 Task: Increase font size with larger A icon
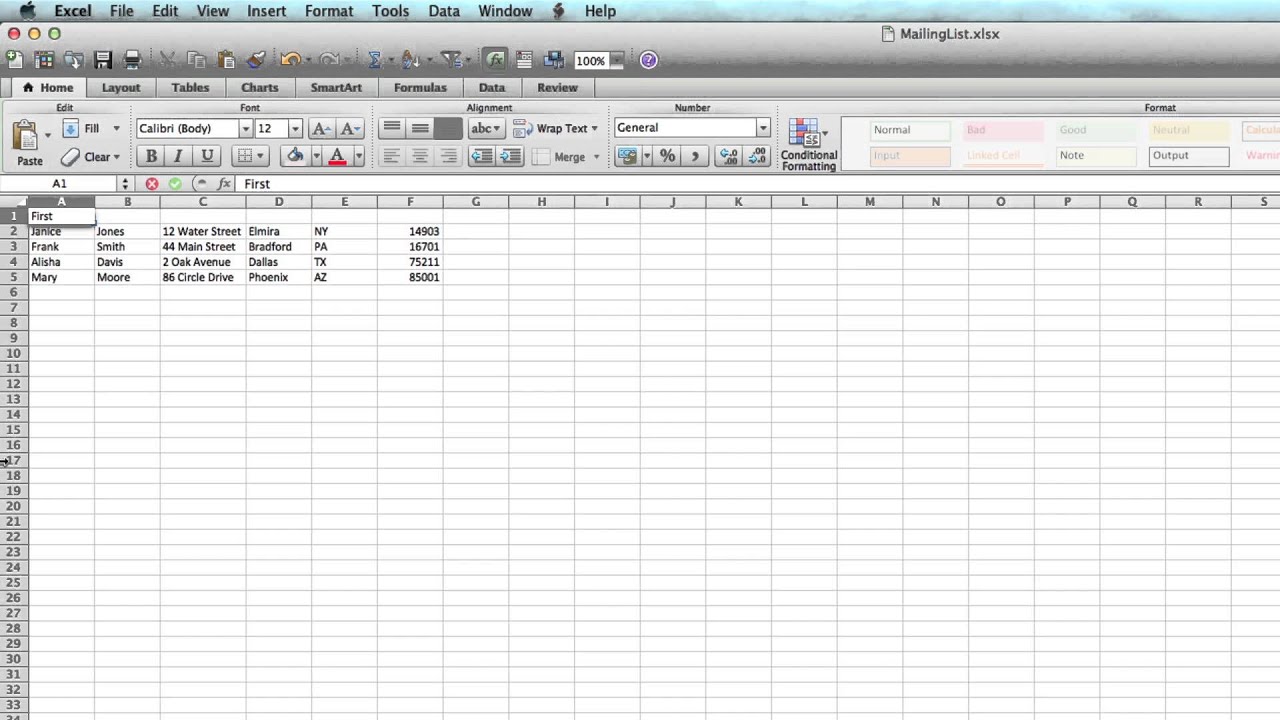(x=321, y=128)
